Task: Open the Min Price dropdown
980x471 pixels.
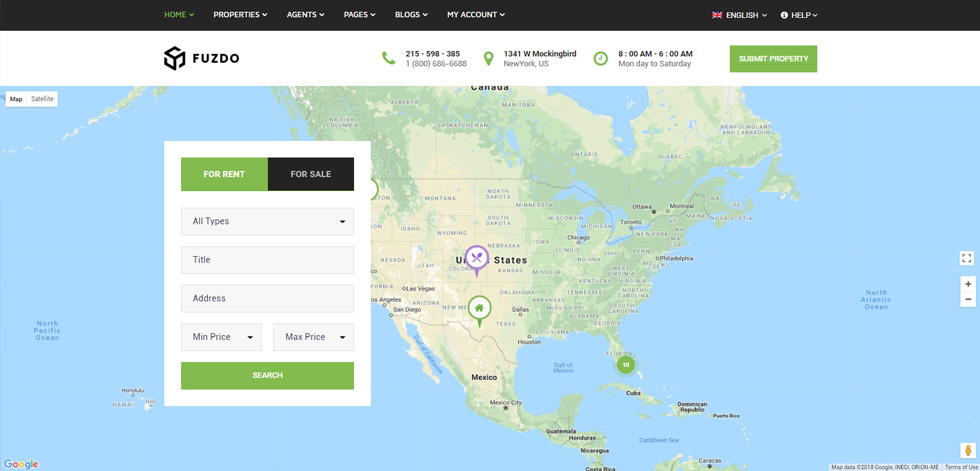Action: [221, 337]
